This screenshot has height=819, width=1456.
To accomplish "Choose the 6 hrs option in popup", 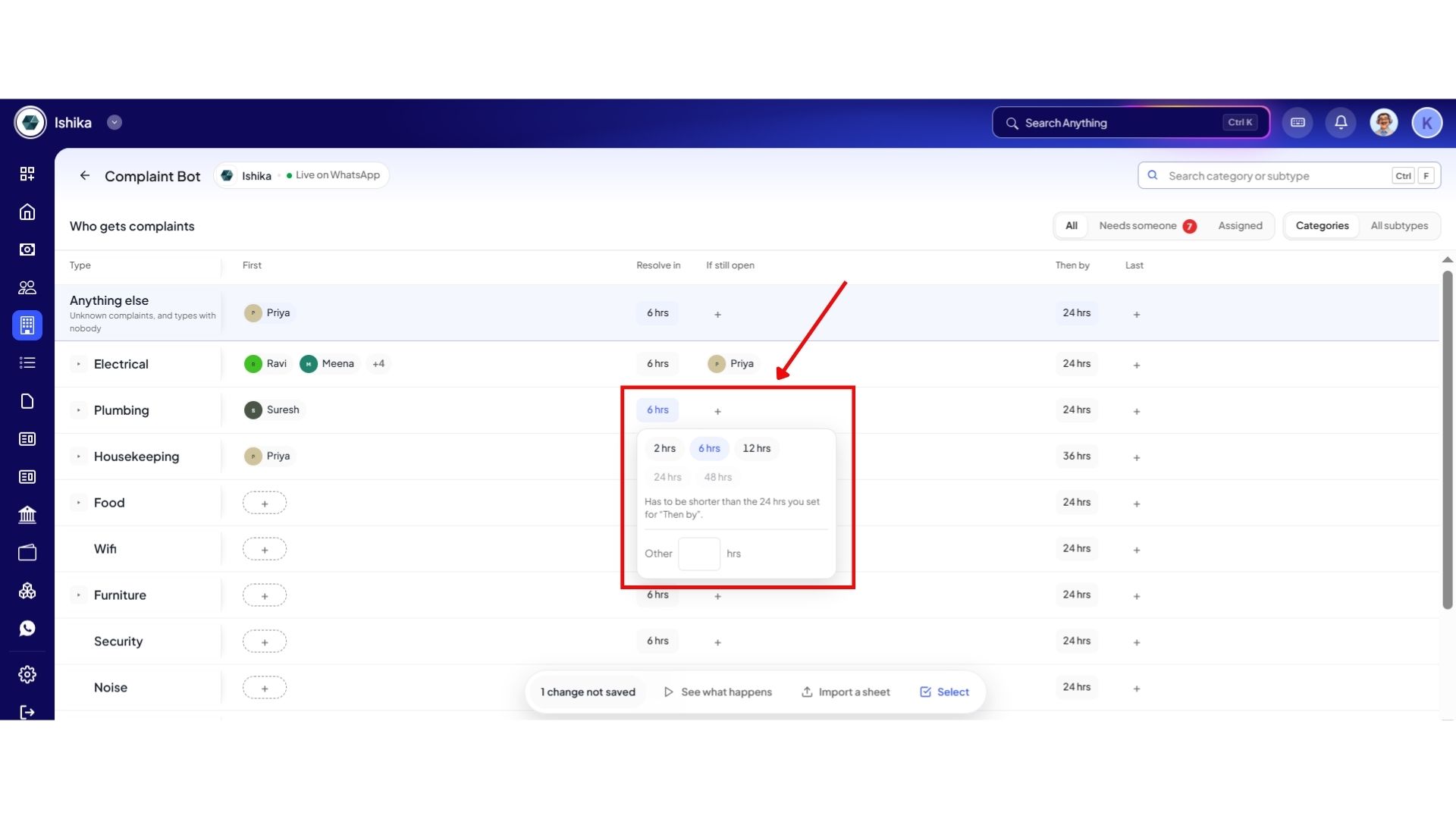I will 709,448.
